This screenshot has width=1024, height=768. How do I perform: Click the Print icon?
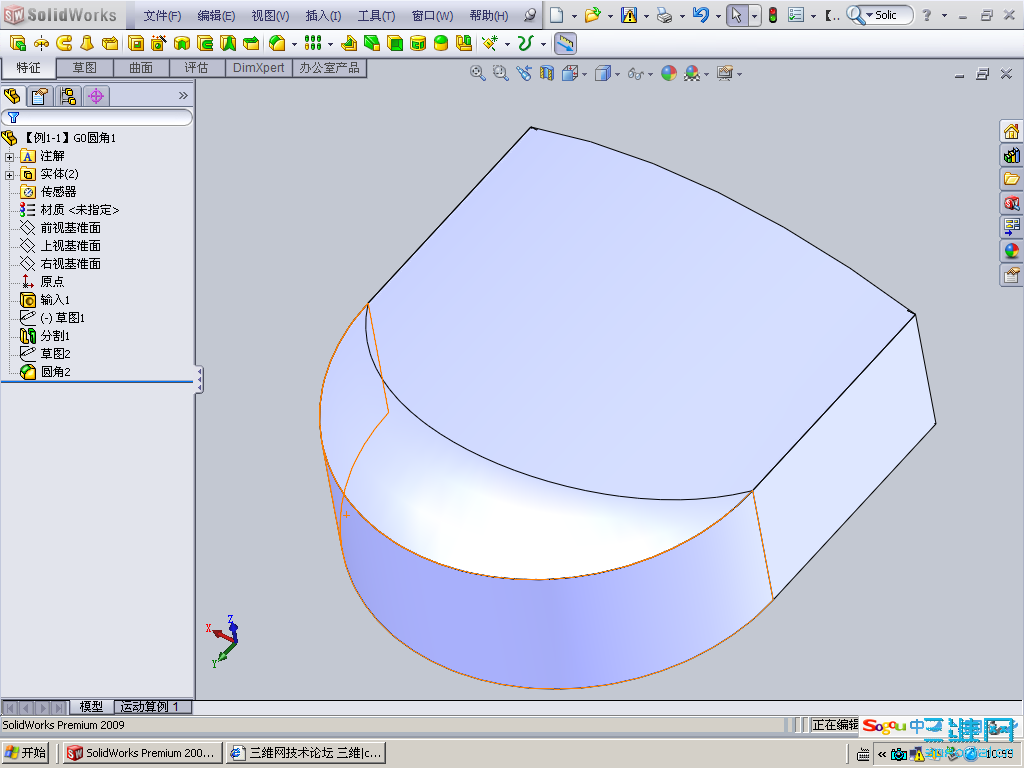pos(664,15)
